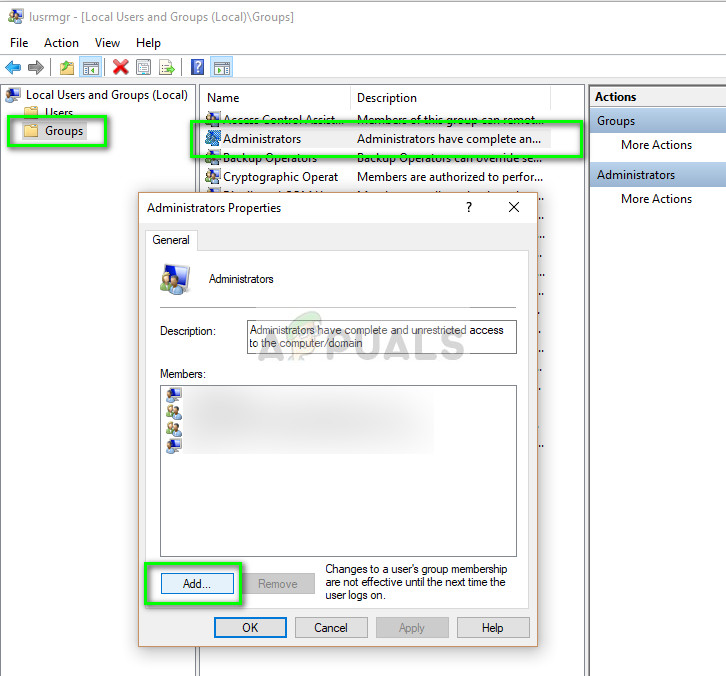The image size is (726, 676).
Task: Click the Add... button
Action: (197, 583)
